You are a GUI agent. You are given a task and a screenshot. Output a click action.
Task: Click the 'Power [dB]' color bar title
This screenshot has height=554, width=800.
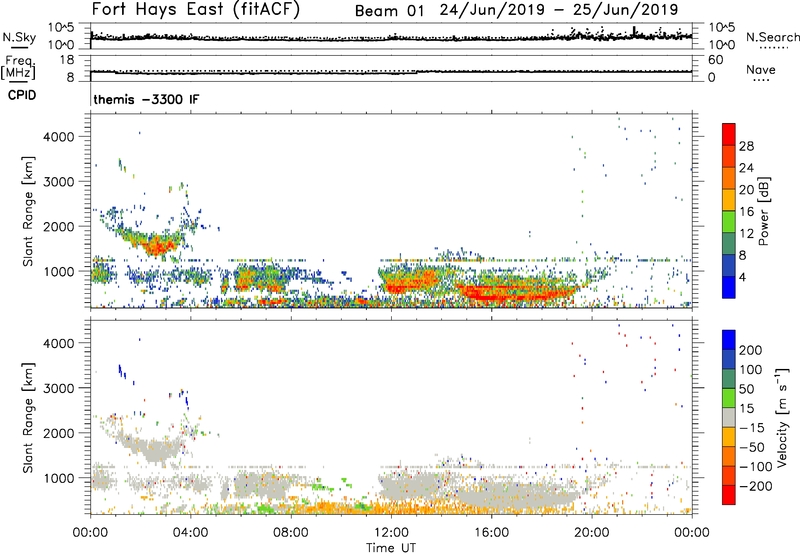[x=764, y=211]
